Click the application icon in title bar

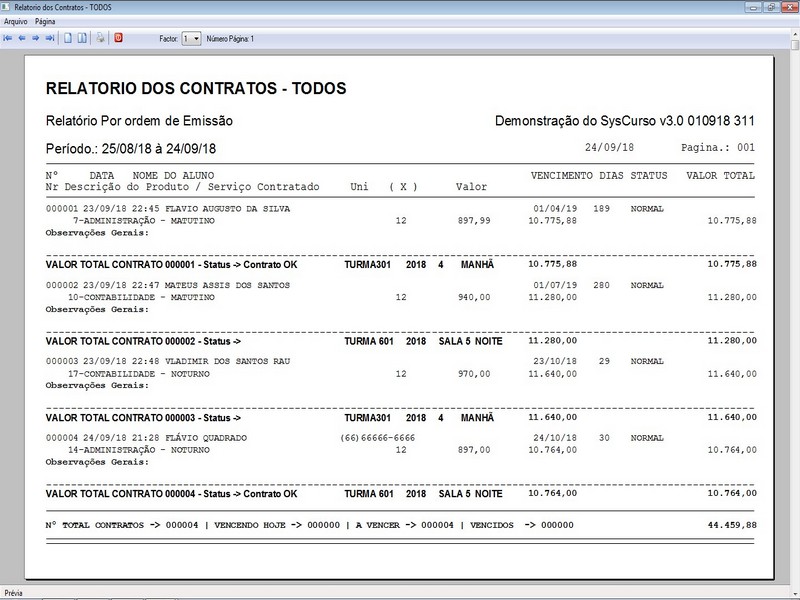tap(6, 7)
